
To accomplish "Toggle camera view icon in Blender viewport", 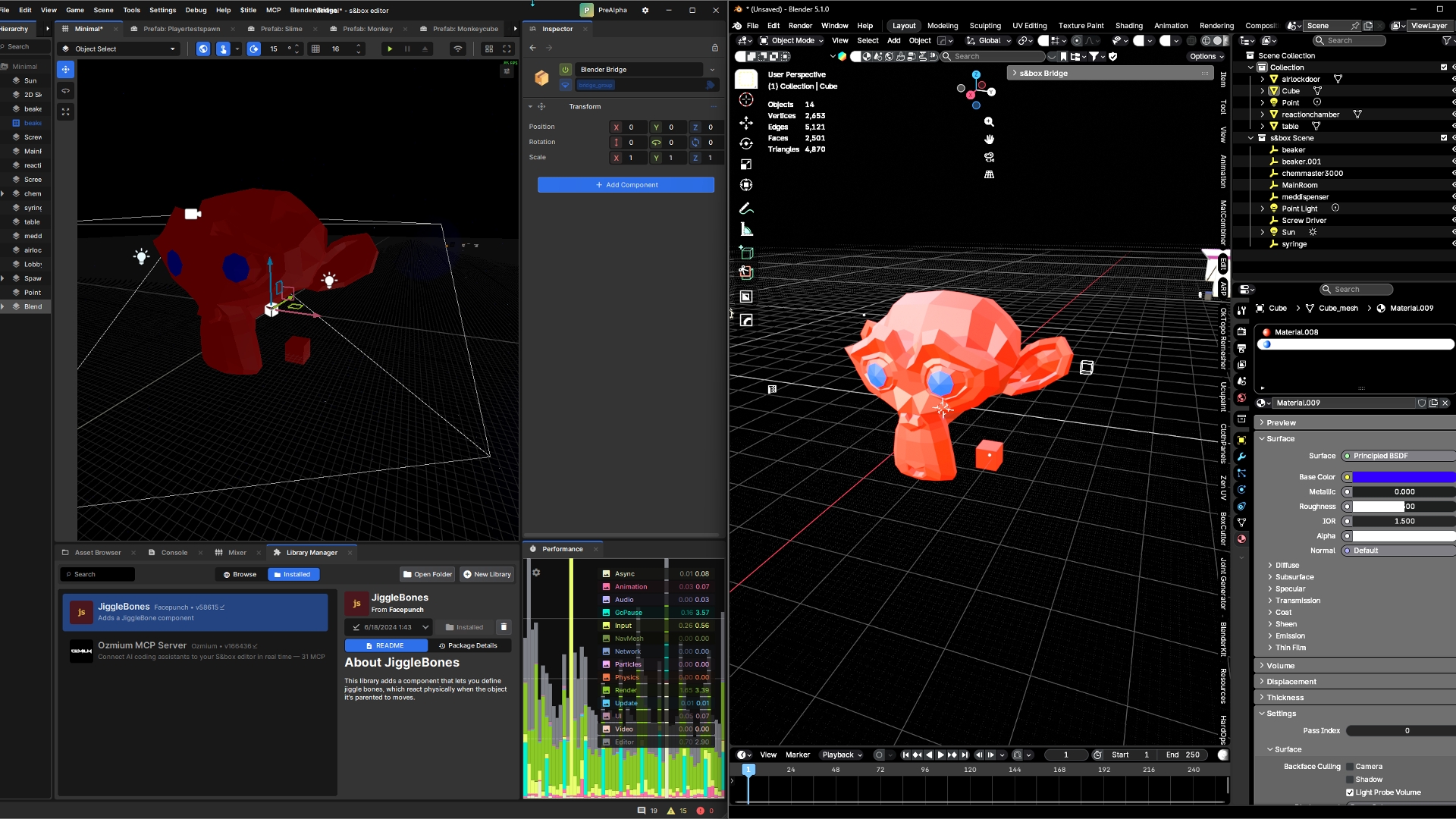I will [x=989, y=157].
